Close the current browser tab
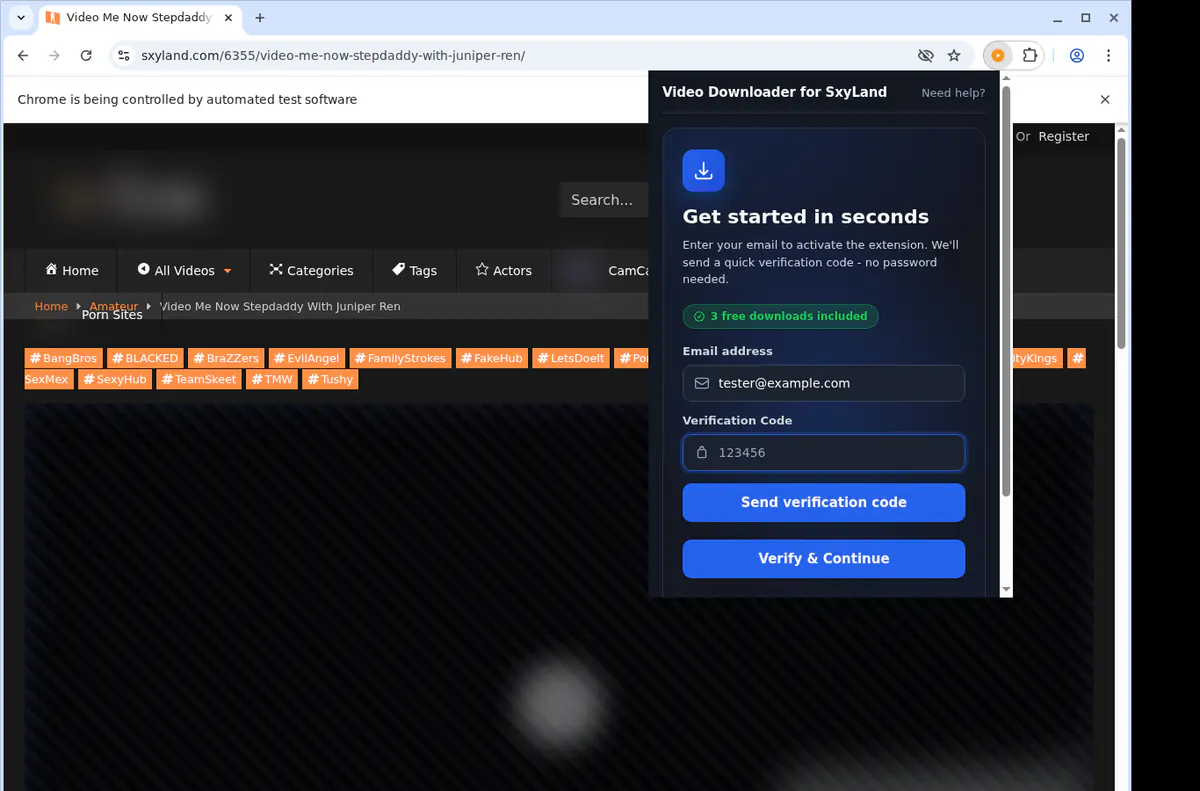The height and width of the screenshot is (791, 1200). point(229,18)
